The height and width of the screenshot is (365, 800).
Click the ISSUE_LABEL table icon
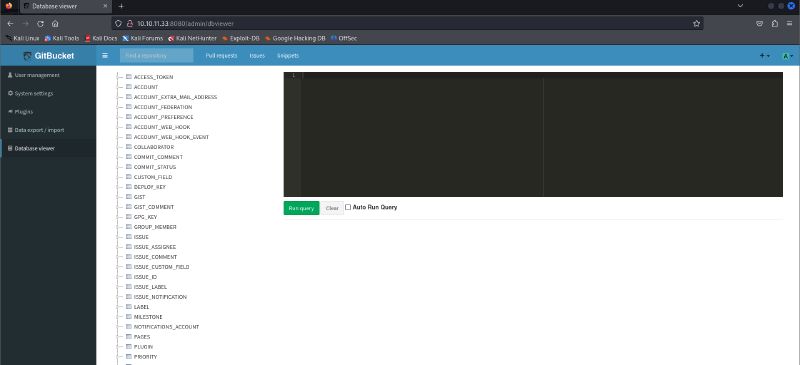[129, 287]
